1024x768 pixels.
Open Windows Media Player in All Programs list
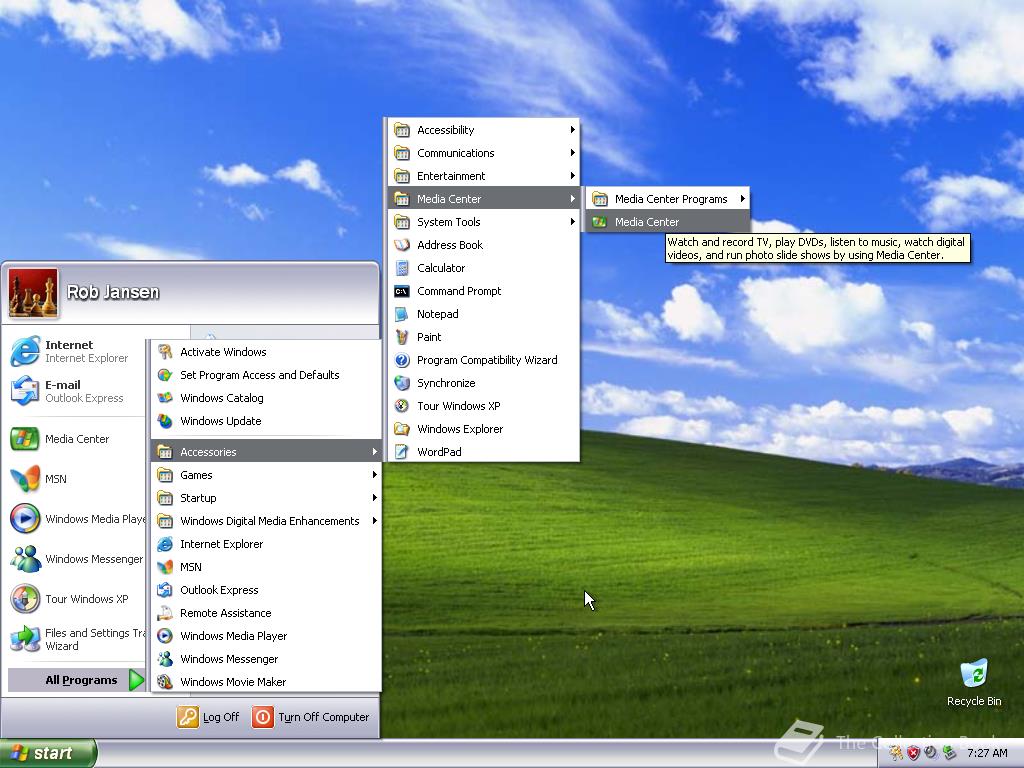click(266, 636)
